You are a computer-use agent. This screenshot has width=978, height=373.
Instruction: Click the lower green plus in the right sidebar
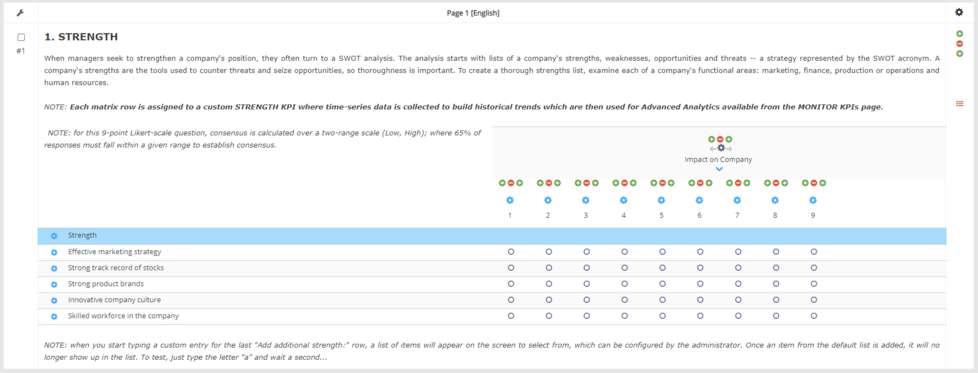959,54
